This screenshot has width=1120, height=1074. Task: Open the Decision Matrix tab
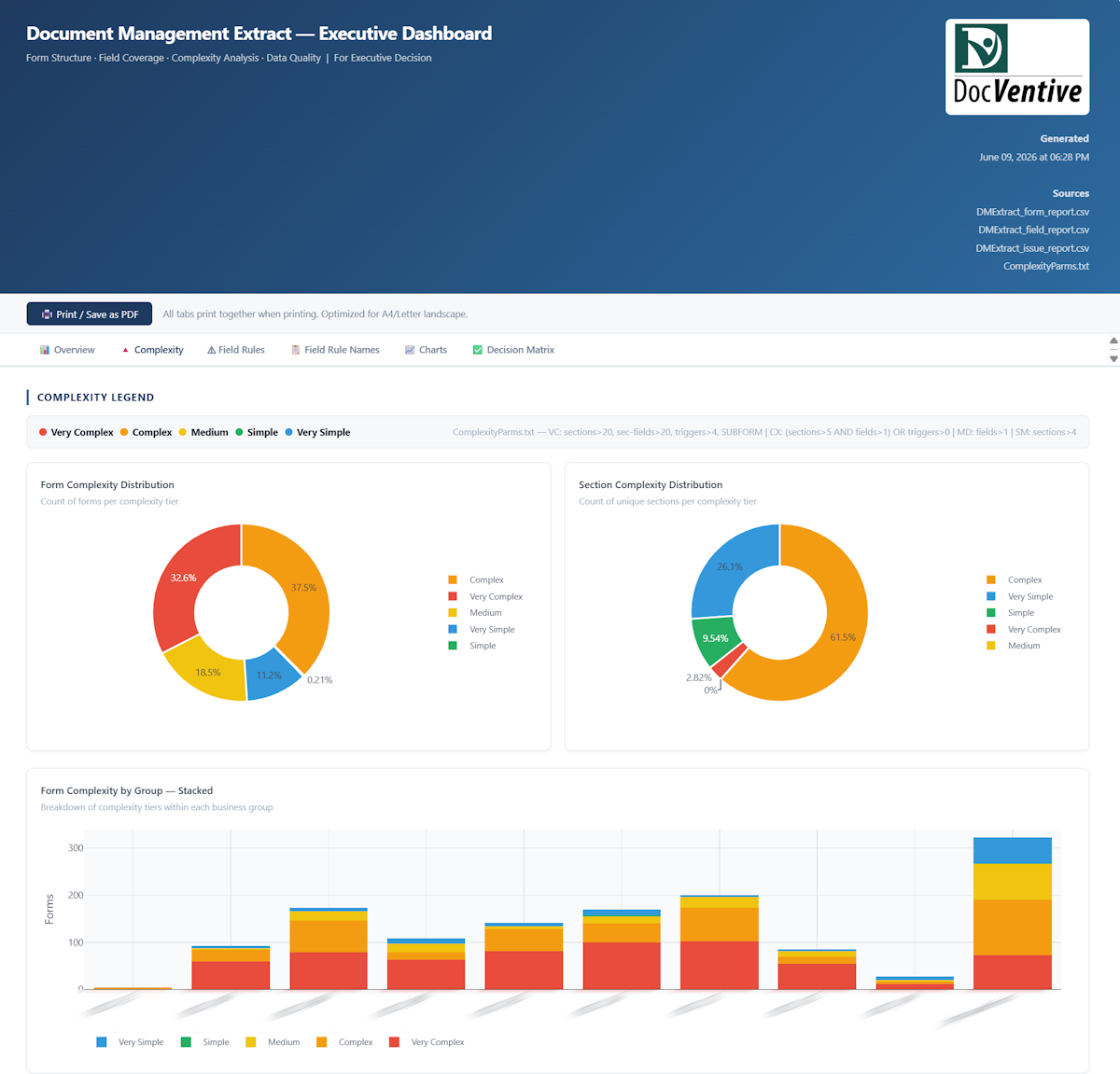coord(513,350)
